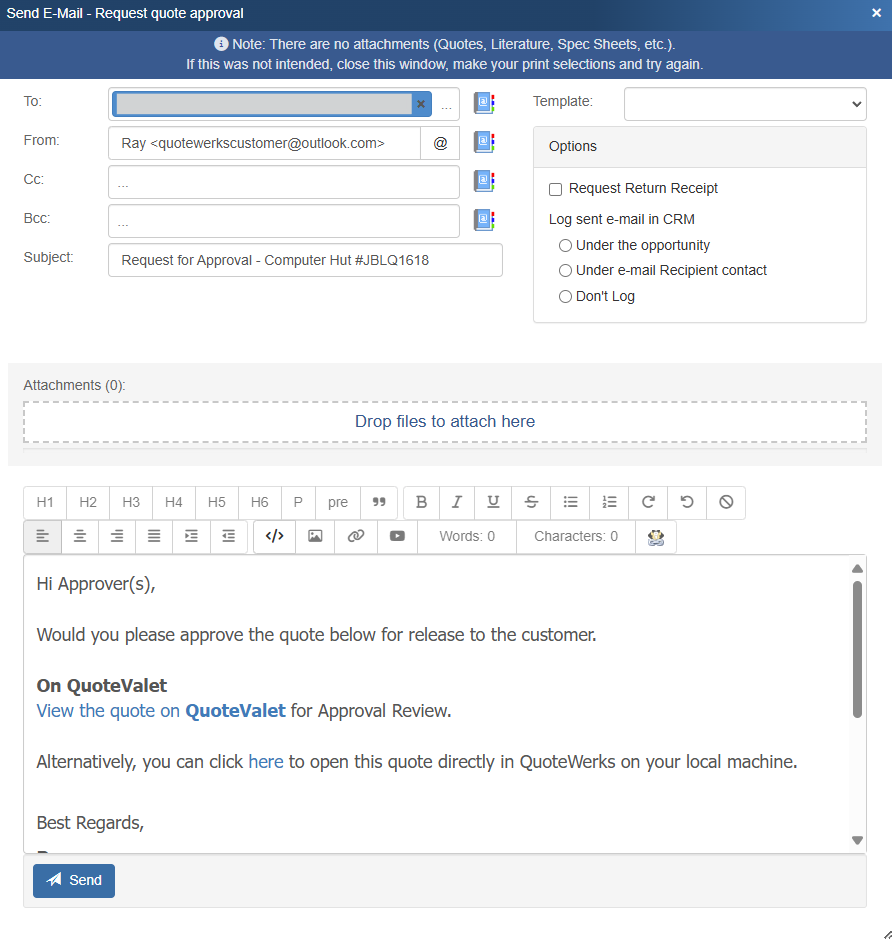Insert a YouTube video into the message
892x939 pixels.
397,536
